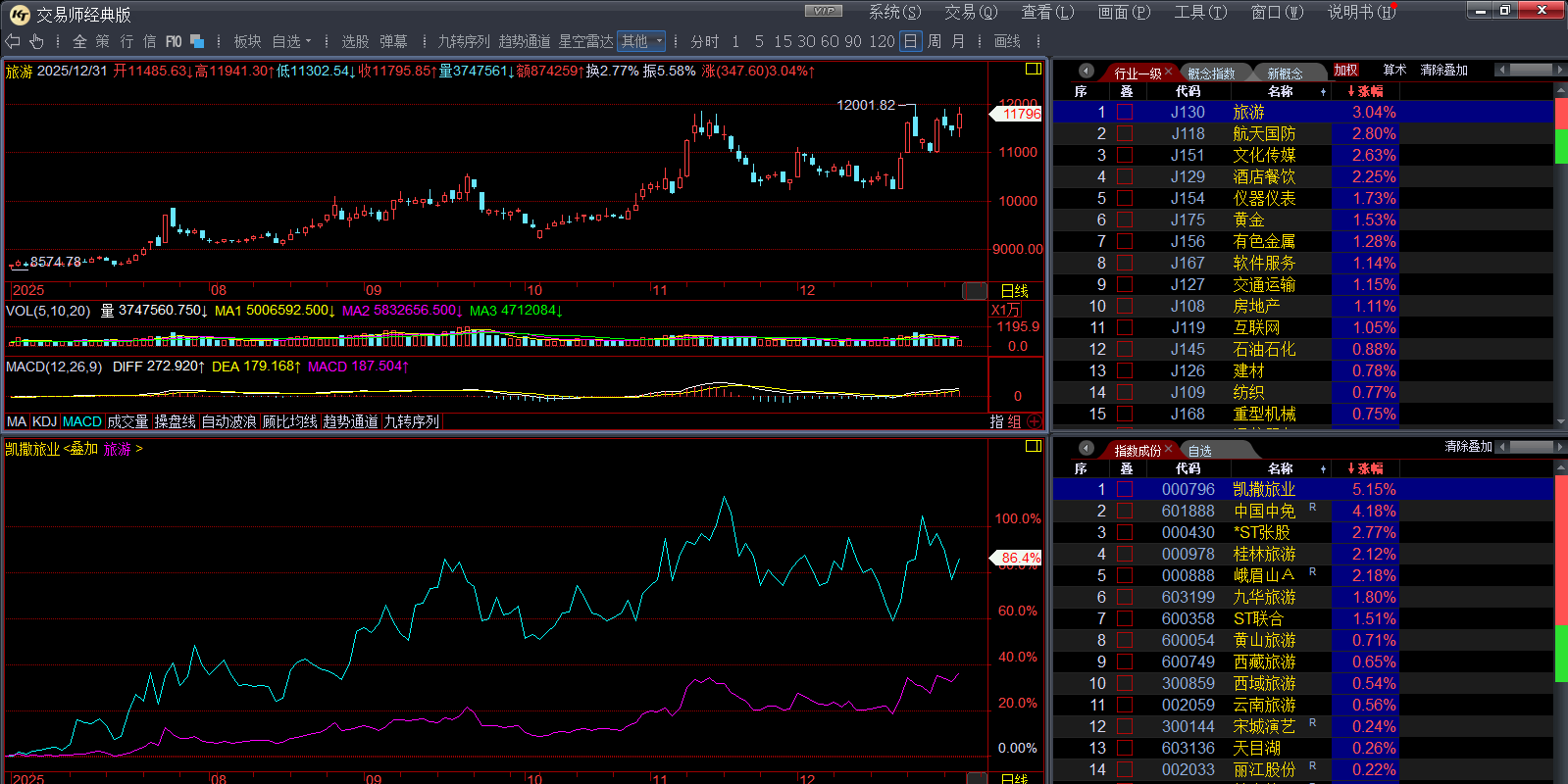The height and width of the screenshot is (784, 1568).
Task: Enable overlay checkbox for 黄金 row
Action: 1125,220
